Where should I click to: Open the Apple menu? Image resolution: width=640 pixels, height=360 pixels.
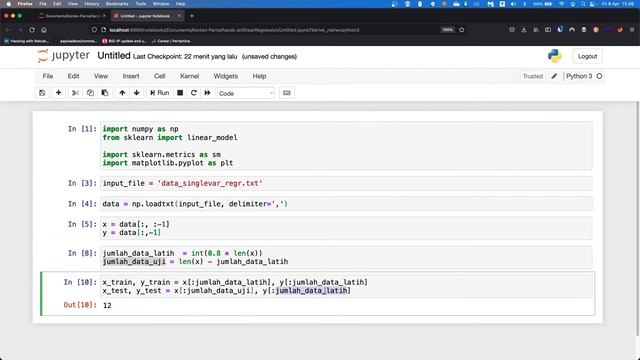(x=8, y=4)
